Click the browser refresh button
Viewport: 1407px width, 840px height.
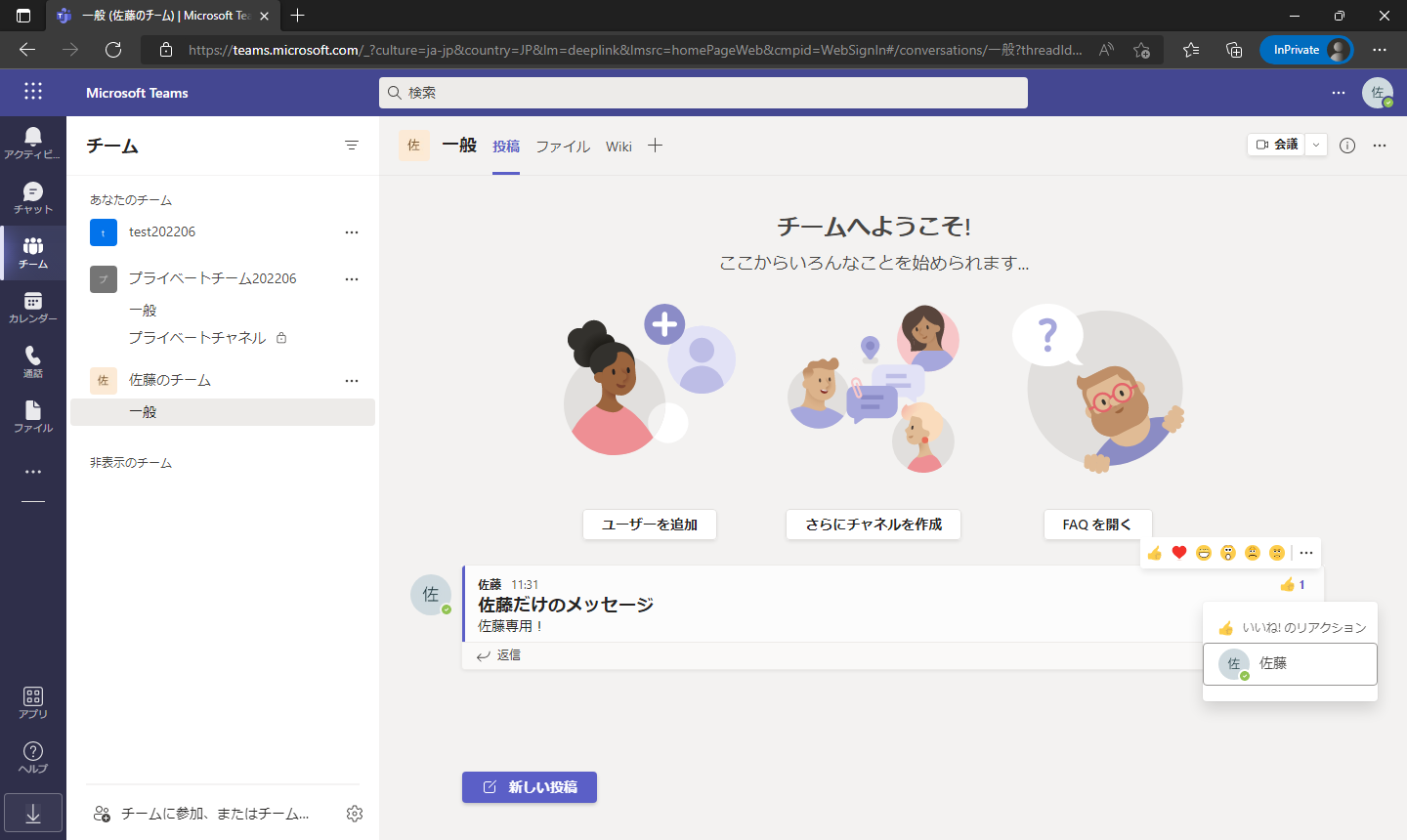tap(113, 50)
